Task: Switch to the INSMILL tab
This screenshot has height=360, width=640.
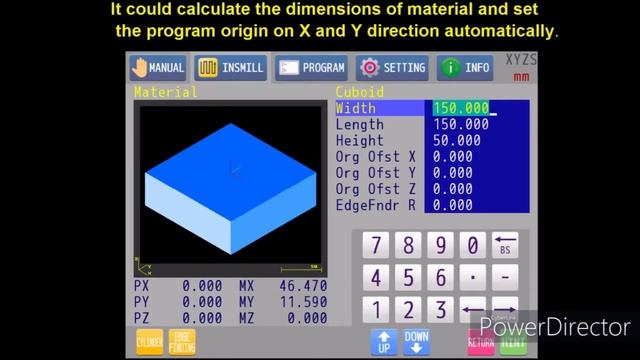Action: 231,68
